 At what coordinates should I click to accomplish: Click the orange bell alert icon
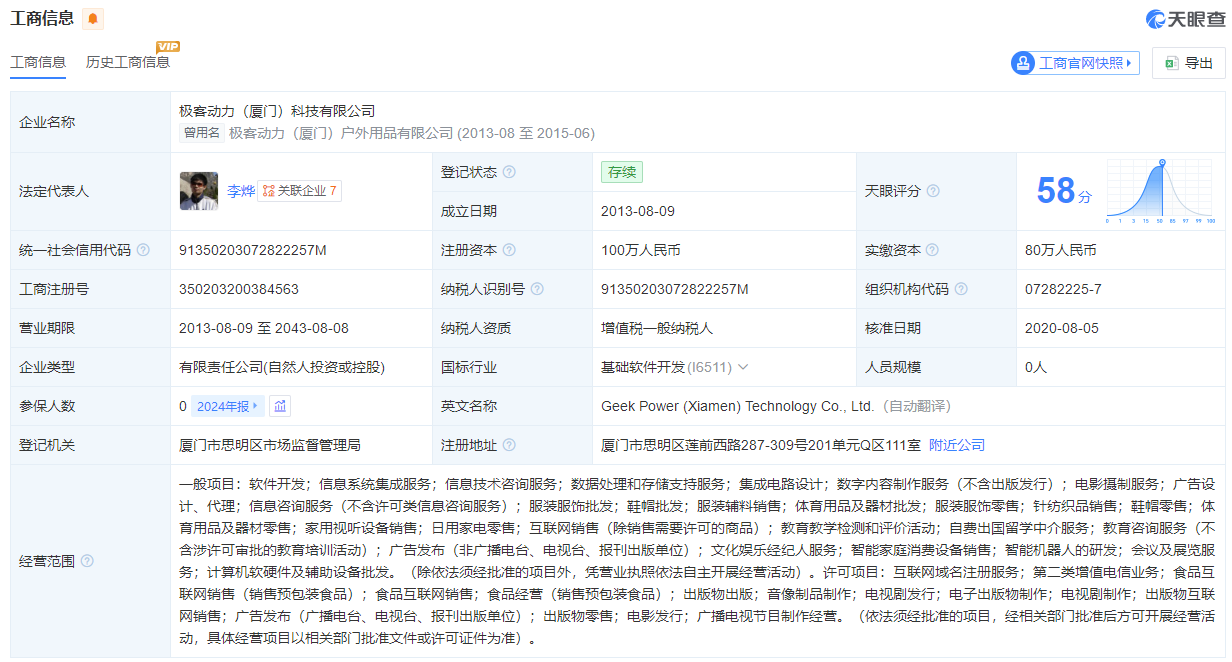tap(93, 19)
